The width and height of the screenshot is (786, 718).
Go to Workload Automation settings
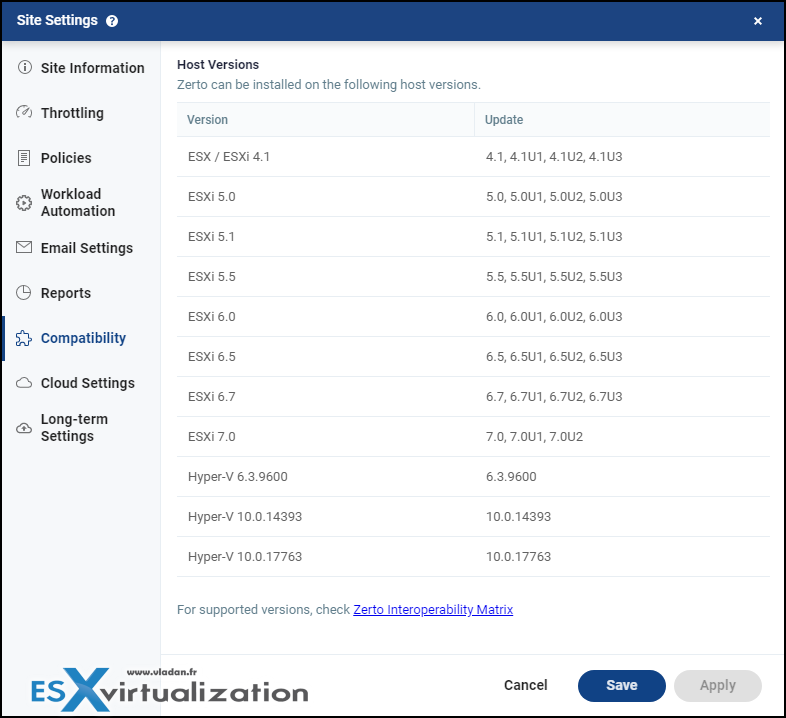pos(81,203)
